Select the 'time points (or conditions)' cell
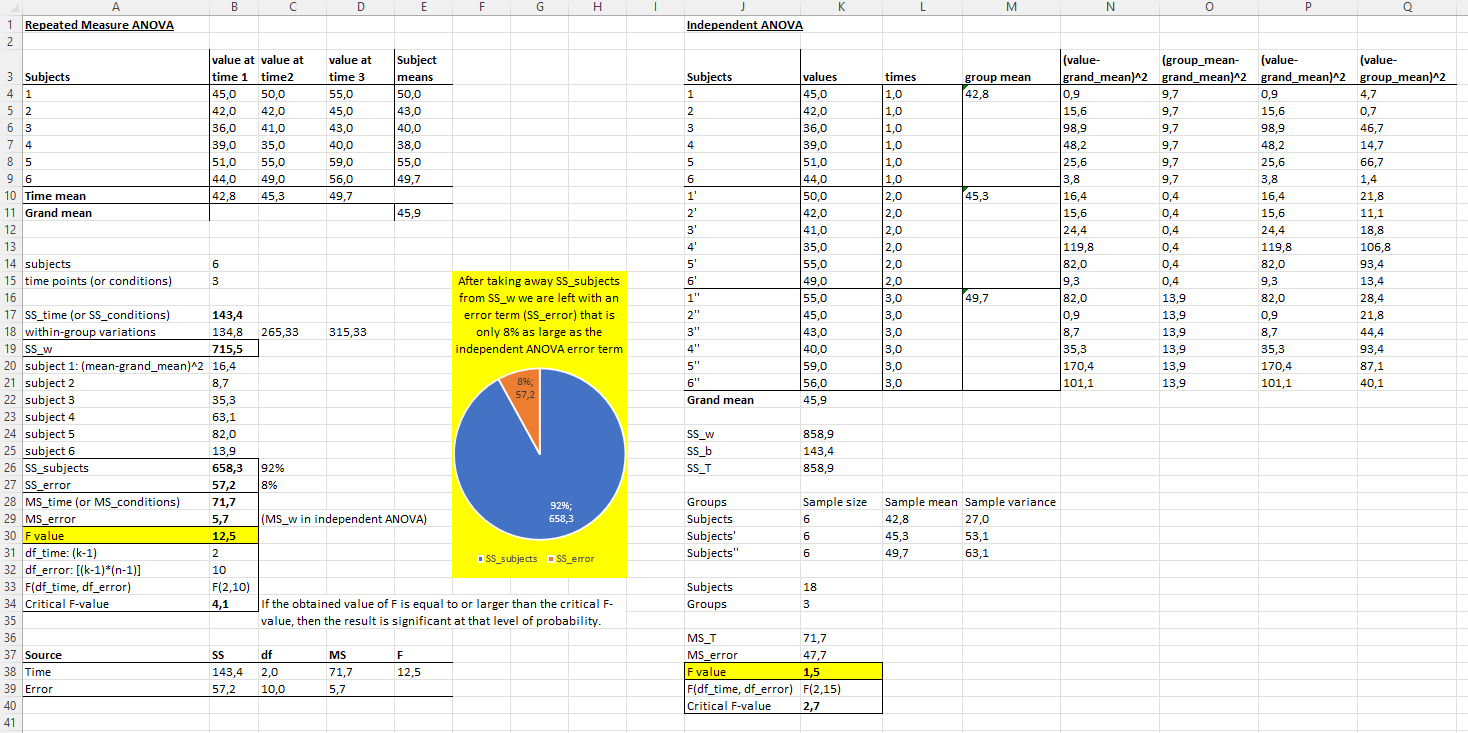This screenshot has width=1468, height=733. (115, 281)
